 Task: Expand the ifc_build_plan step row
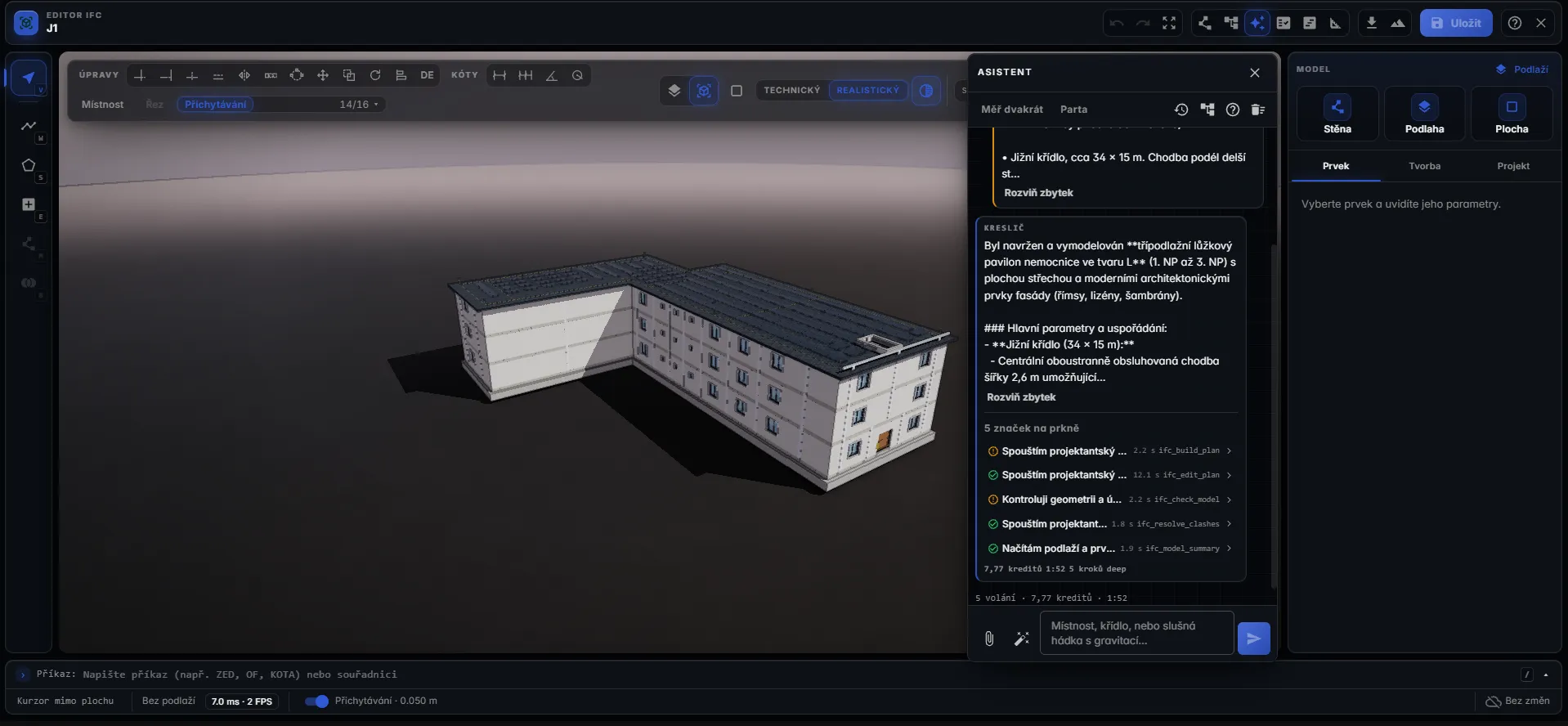(1110, 450)
